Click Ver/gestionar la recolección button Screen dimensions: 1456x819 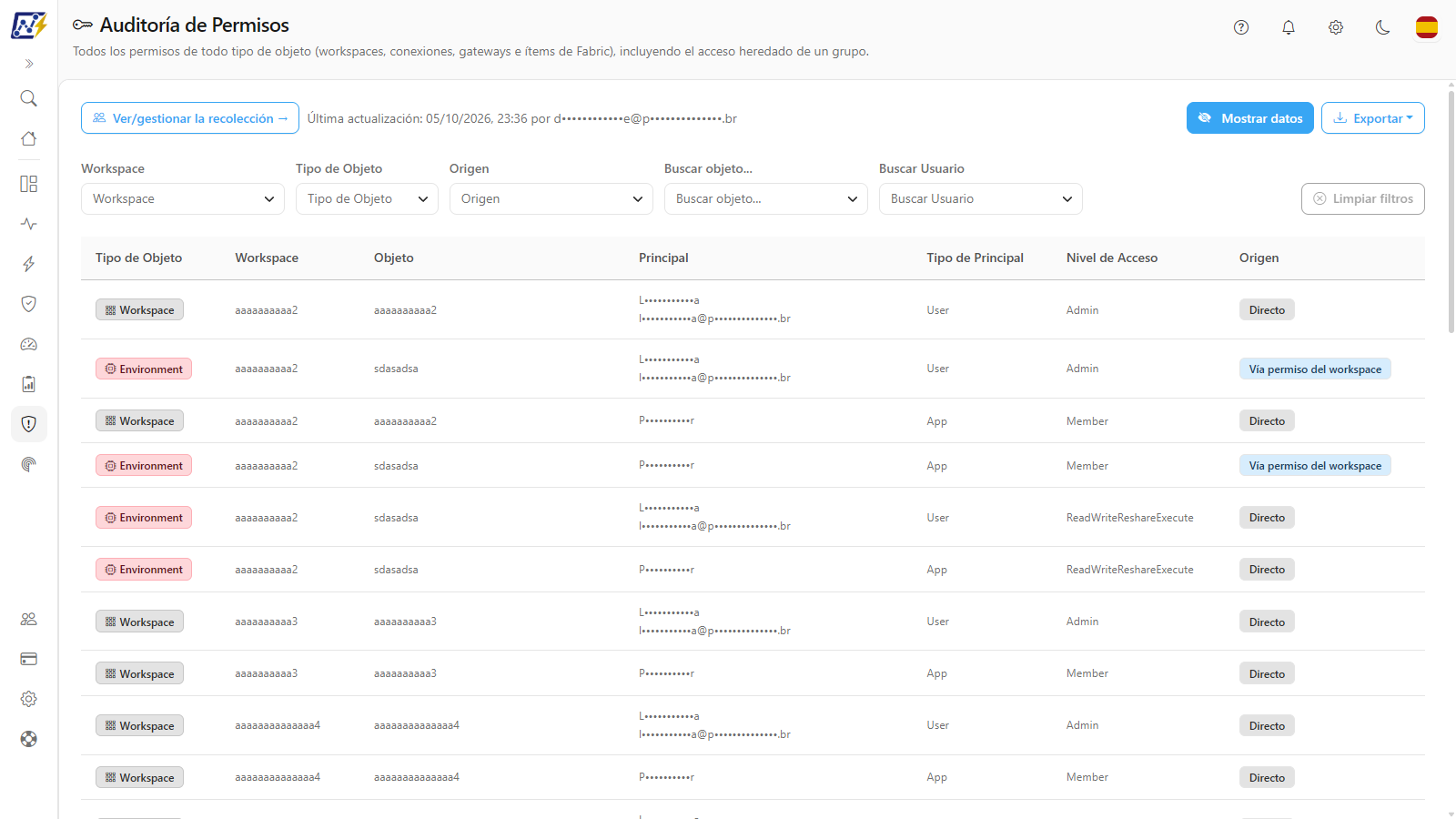pos(190,118)
